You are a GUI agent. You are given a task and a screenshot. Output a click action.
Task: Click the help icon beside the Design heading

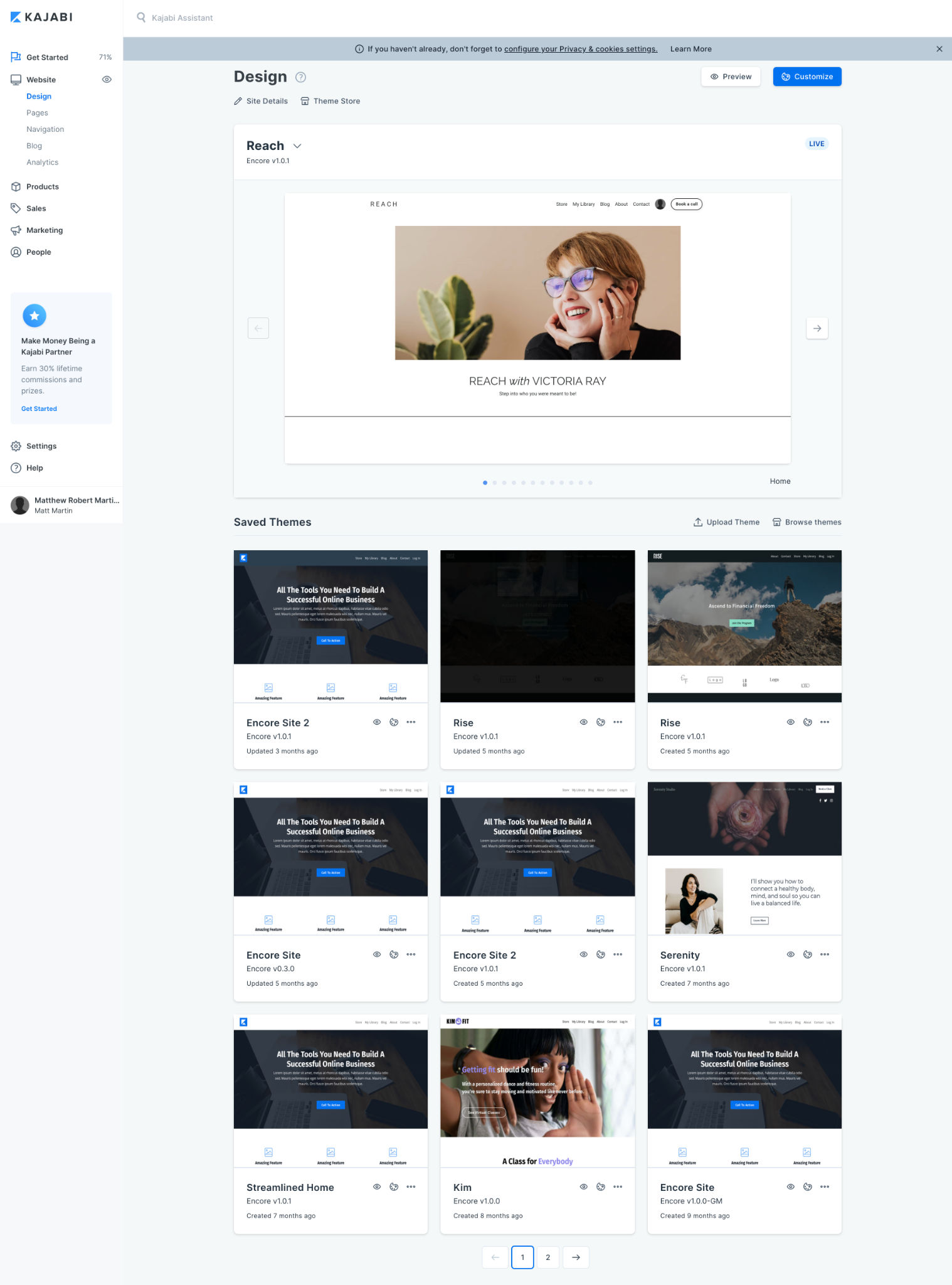pyautogui.click(x=300, y=77)
